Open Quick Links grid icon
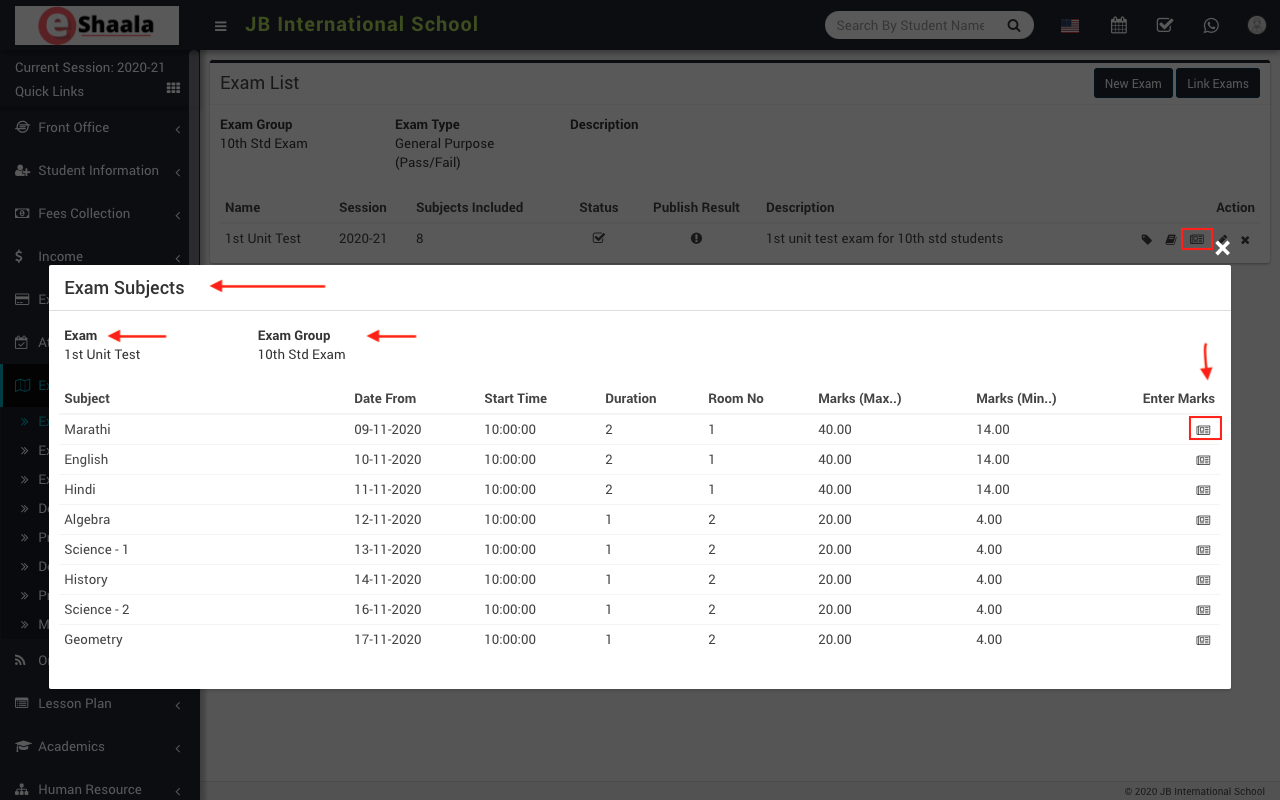The height and width of the screenshot is (800, 1280). point(173,89)
